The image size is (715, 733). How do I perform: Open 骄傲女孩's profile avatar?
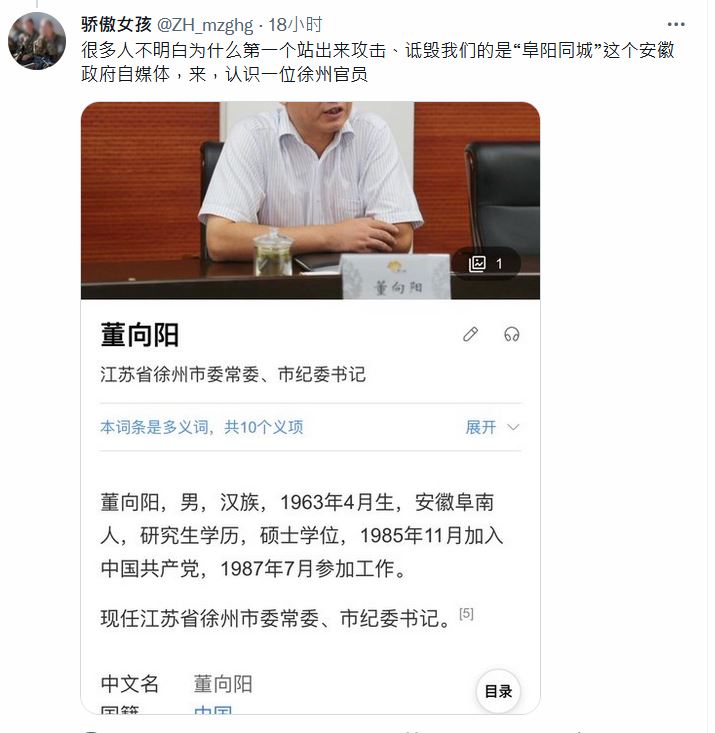click(37, 41)
